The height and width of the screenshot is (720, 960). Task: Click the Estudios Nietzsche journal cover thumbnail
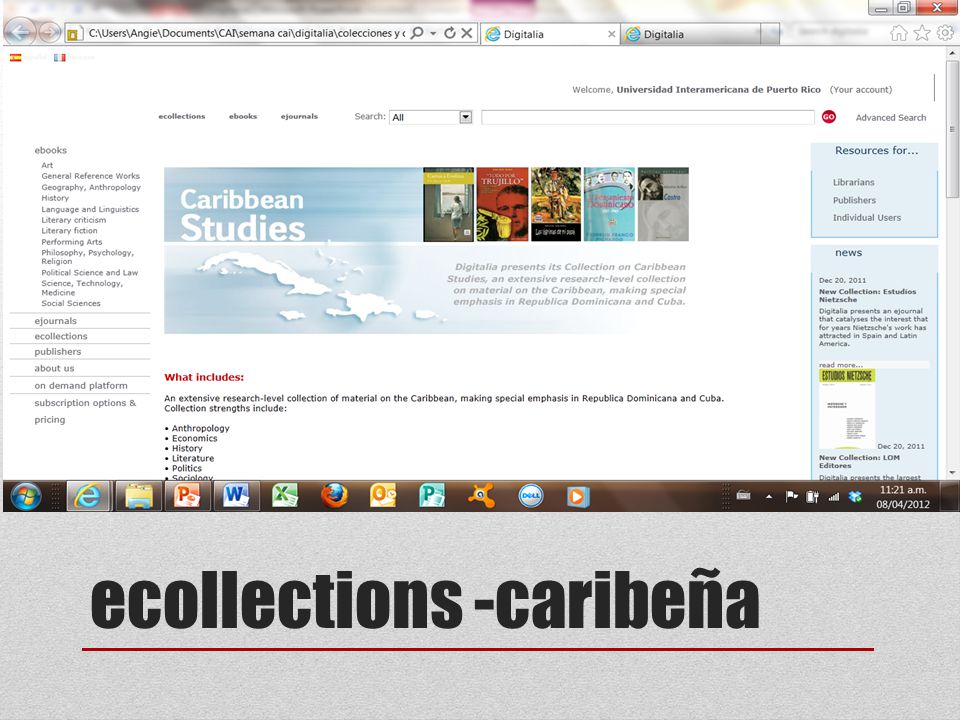[847, 408]
